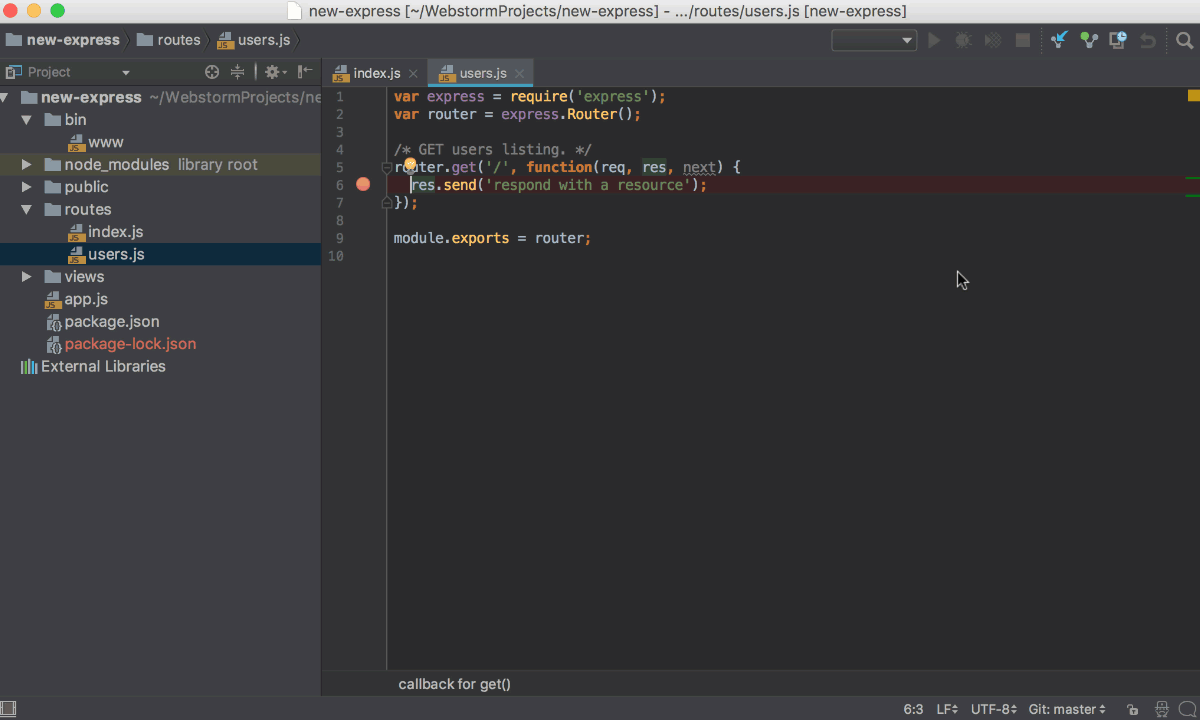This screenshot has height=720, width=1200.
Task: Toggle the read-only lock icon in status bar
Action: (1132, 709)
